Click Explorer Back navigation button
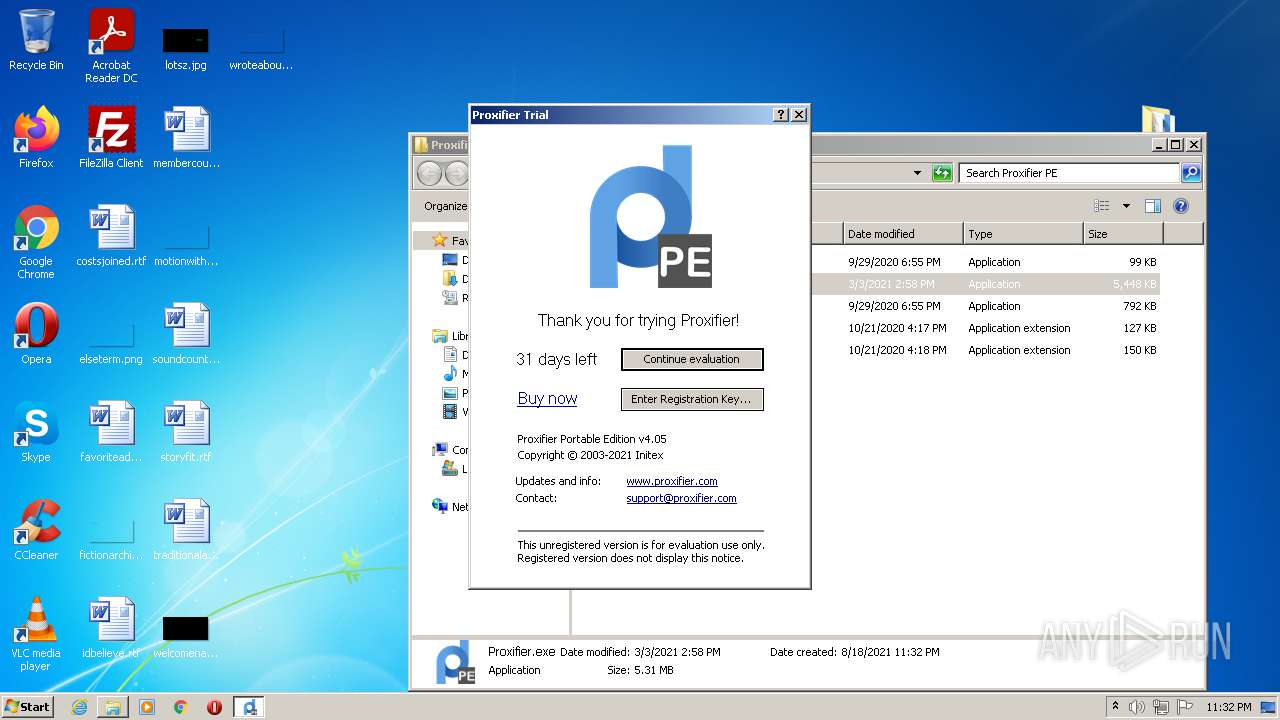Image resolution: width=1280 pixels, height=720 pixels. 429,173
